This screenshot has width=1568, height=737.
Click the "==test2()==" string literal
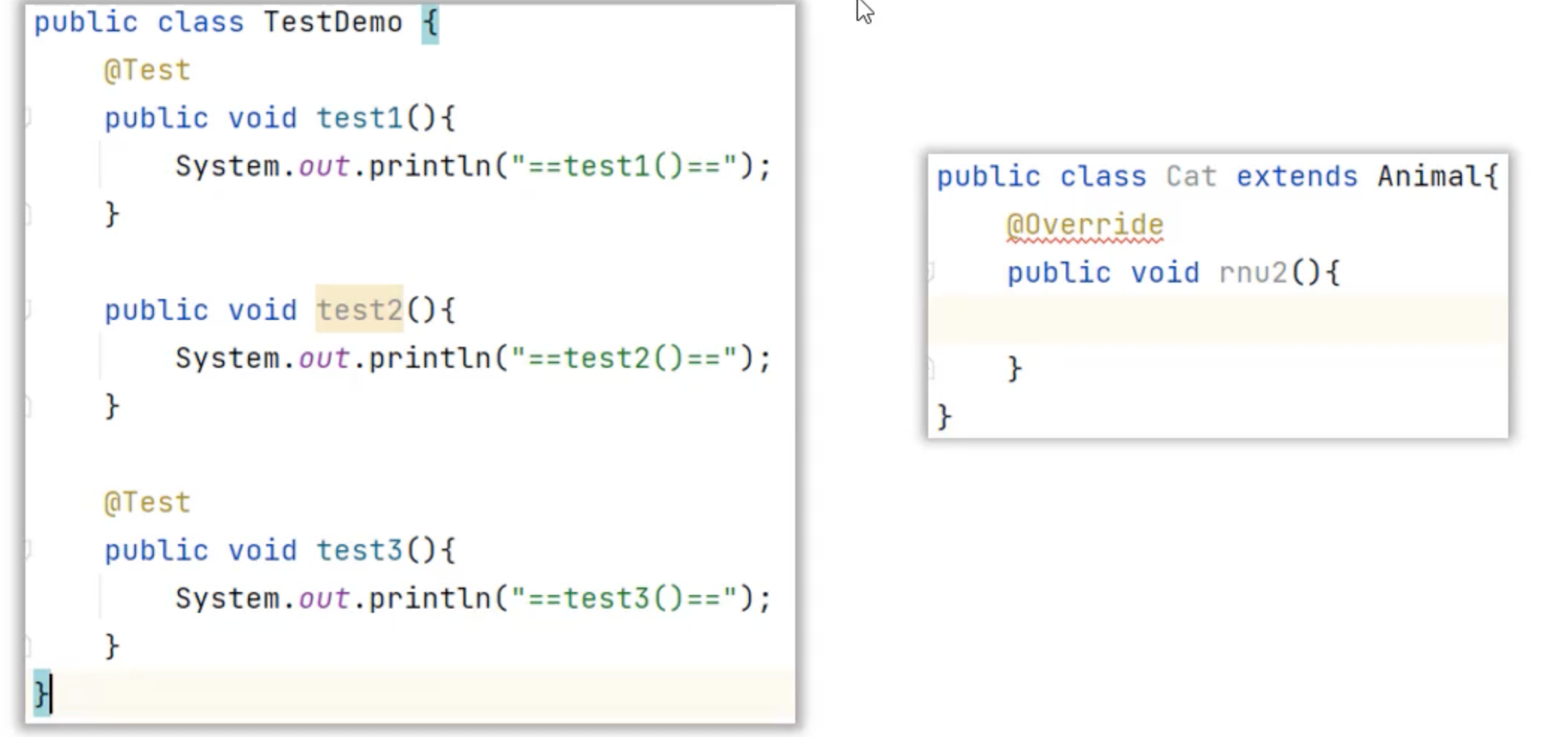pyautogui.click(x=624, y=358)
